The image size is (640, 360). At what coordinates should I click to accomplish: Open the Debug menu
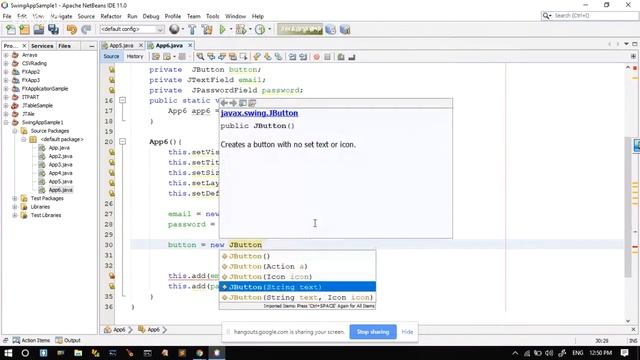[x=151, y=16]
